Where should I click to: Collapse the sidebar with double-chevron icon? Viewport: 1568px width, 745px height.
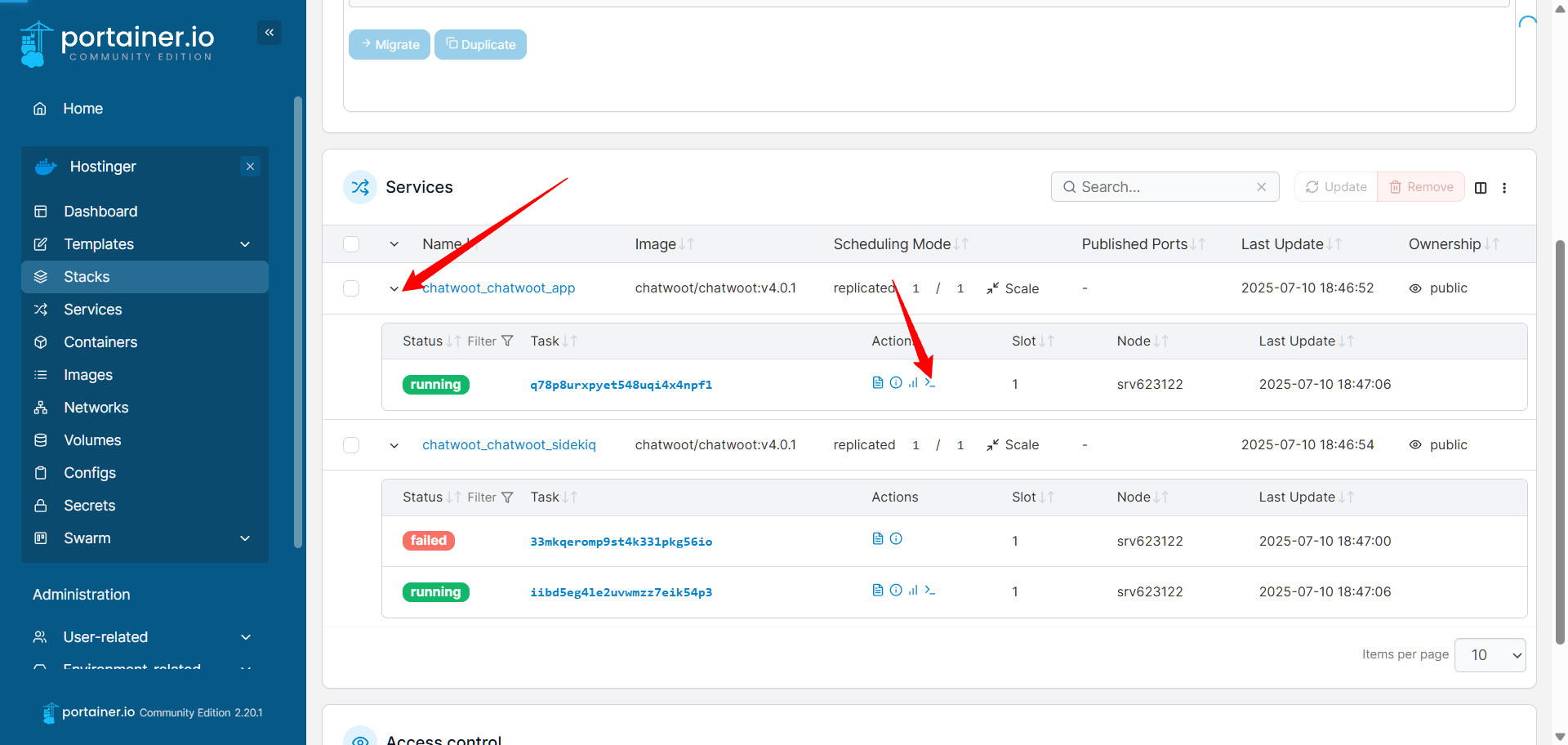[x=269, y=33]
